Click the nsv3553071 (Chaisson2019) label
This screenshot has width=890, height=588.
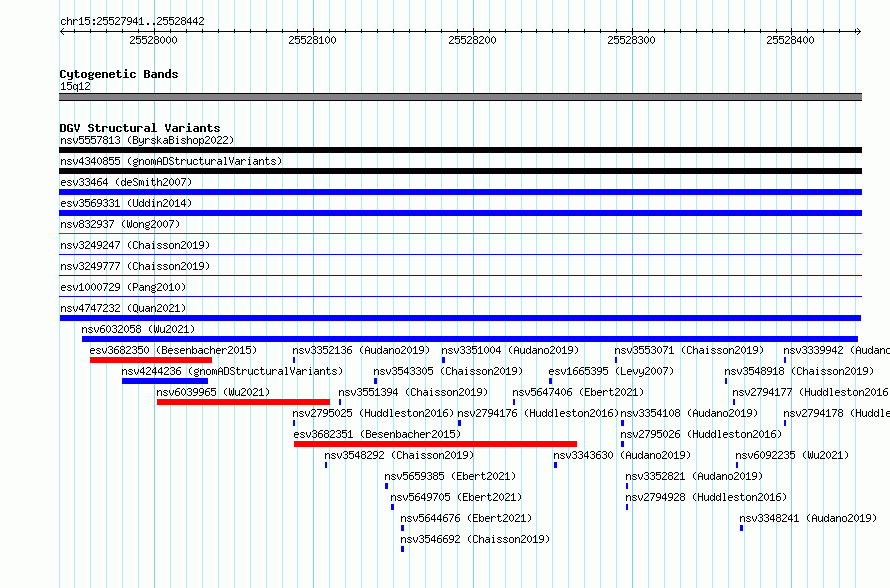[x=689, y=350]
